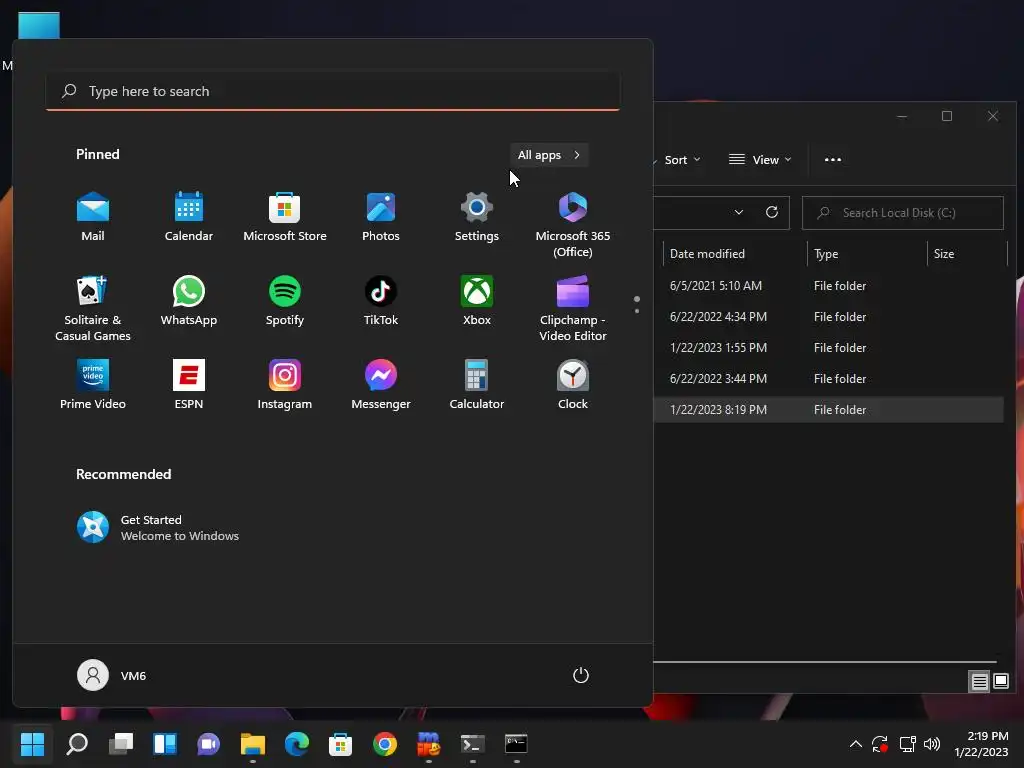Switch File Explorer to details view
This screenshot has width=1024, height=768.
[x=979, y=682]
